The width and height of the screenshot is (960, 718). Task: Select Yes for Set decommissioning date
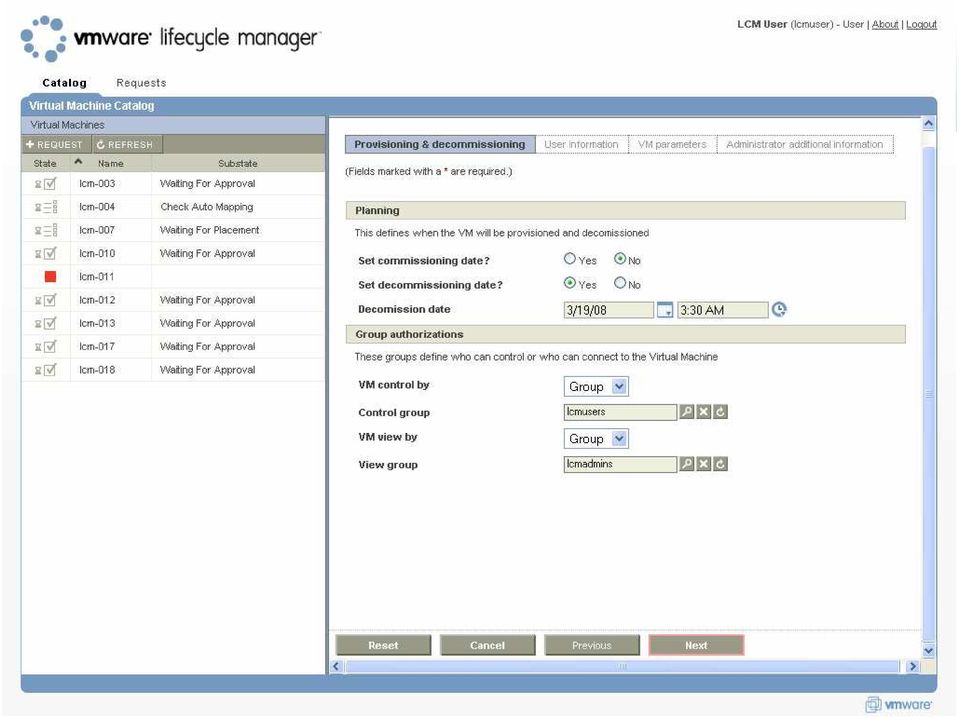(569, 283)
